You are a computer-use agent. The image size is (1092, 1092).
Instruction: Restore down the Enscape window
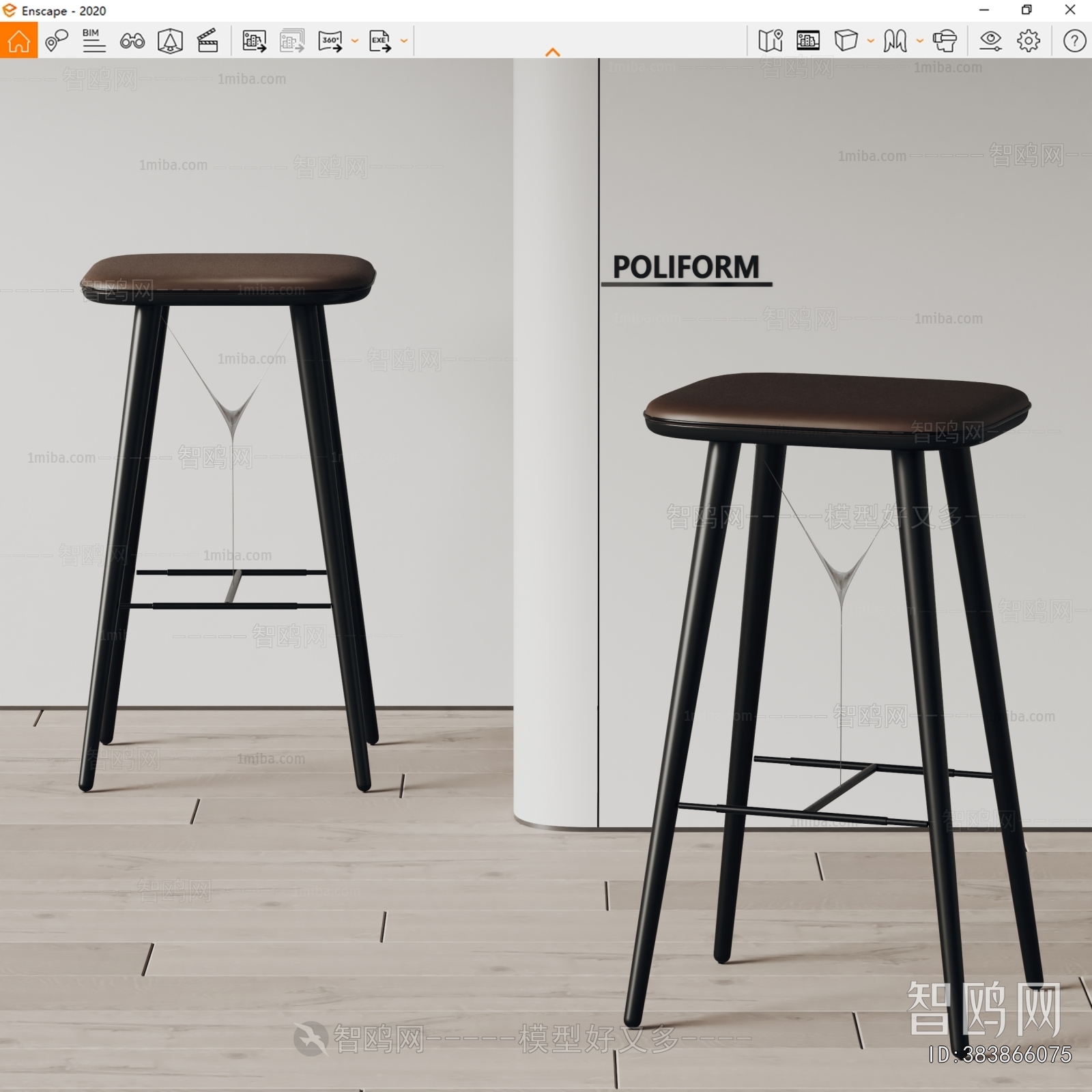point(1026,10)
